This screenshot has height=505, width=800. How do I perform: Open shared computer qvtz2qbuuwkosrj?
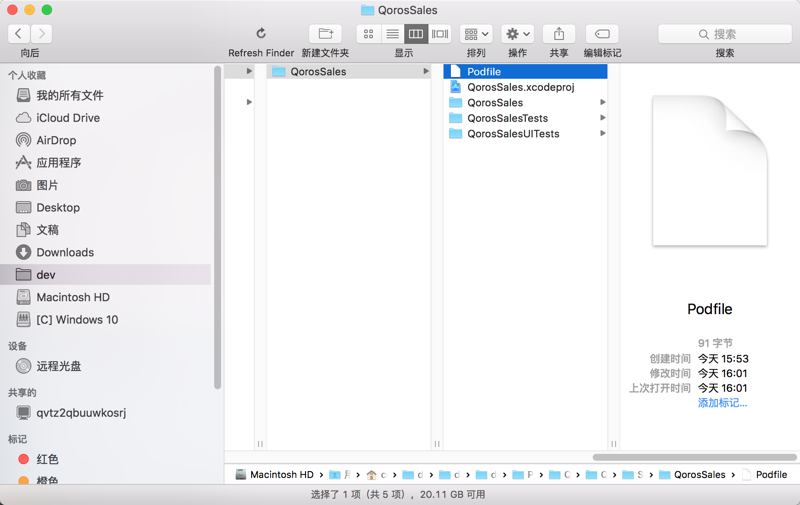tap(81, 413)
